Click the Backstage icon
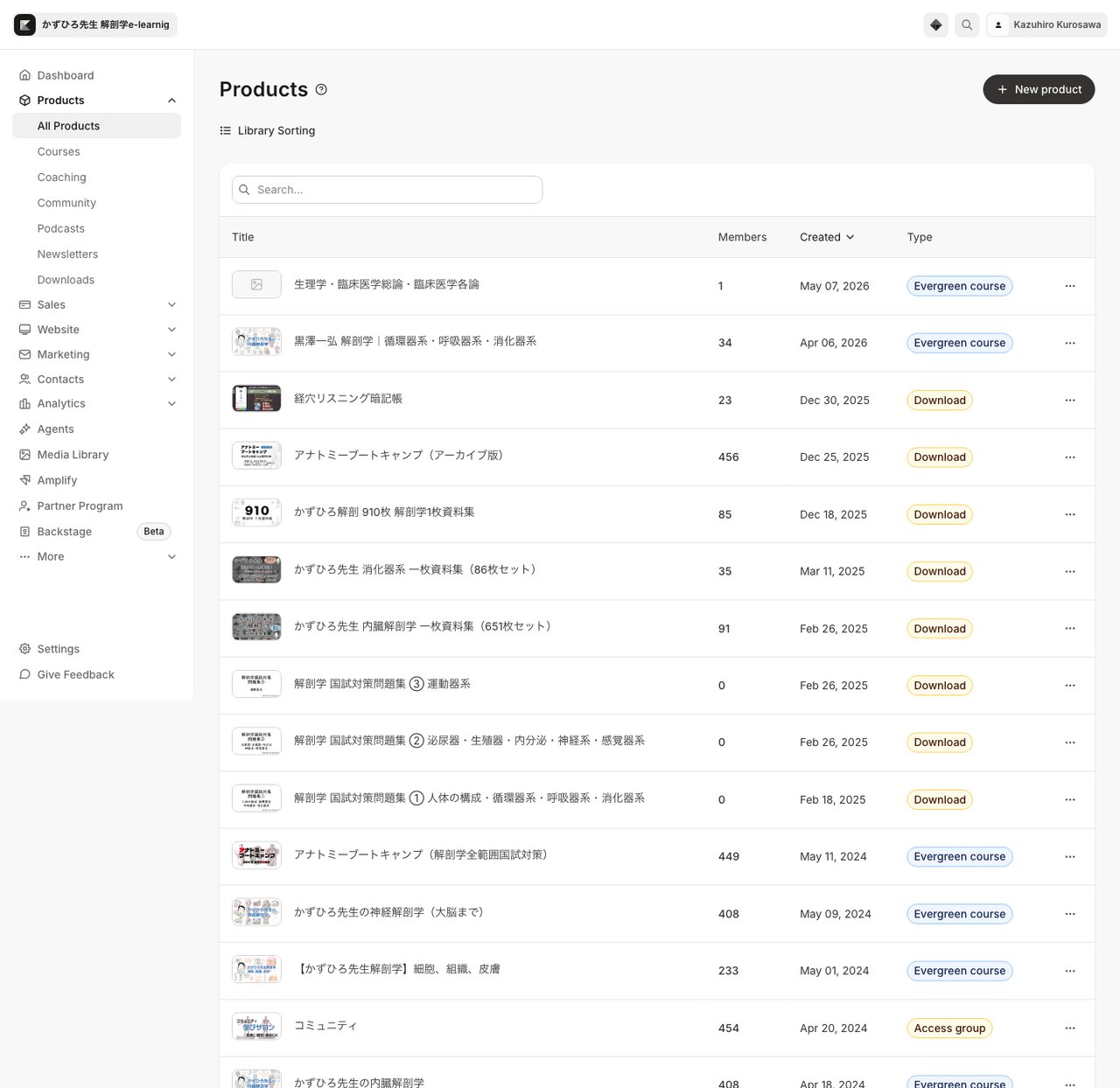The width and height of the screenshot is (1120, 1088). click(x=24, y=532)
